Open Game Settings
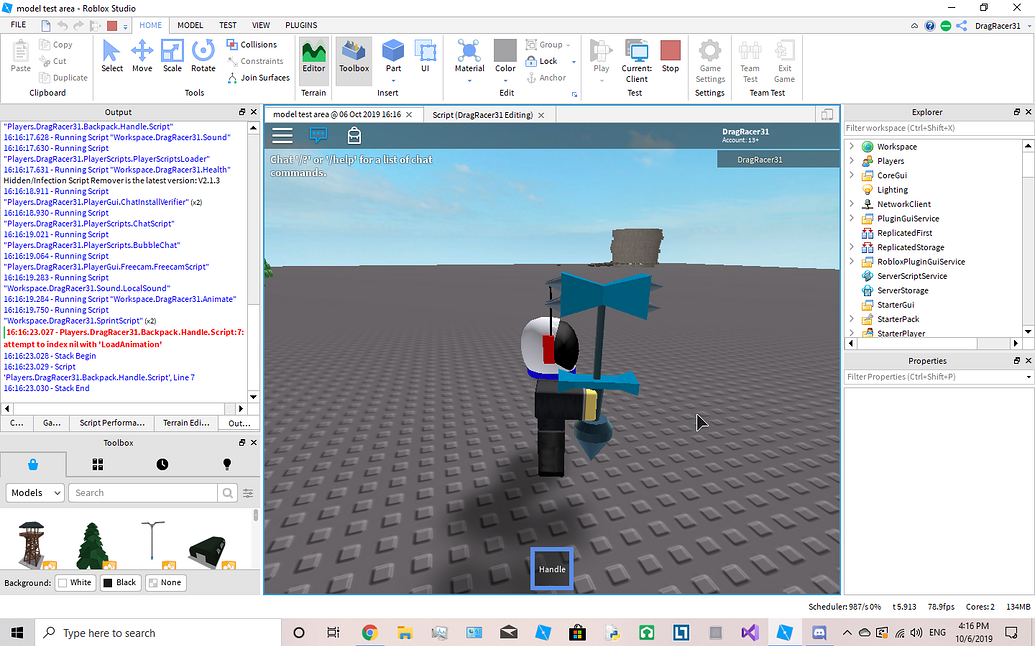 click(710, 61)
